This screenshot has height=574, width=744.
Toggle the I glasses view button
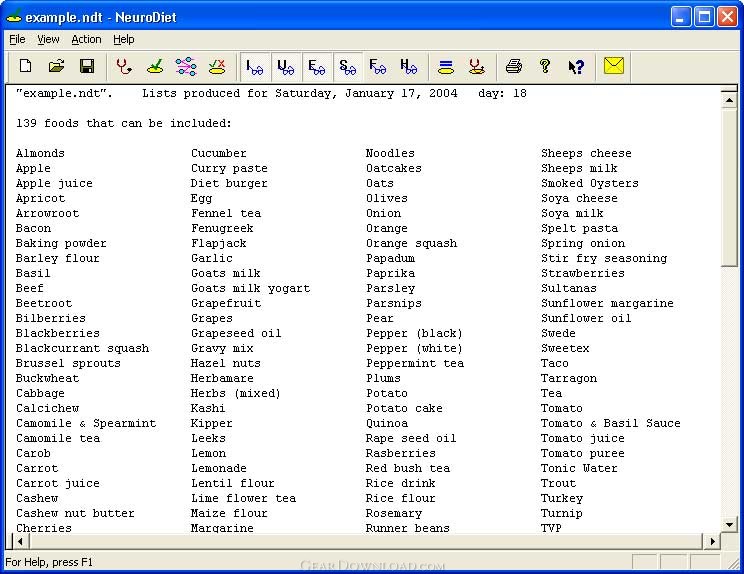point(255,66)
